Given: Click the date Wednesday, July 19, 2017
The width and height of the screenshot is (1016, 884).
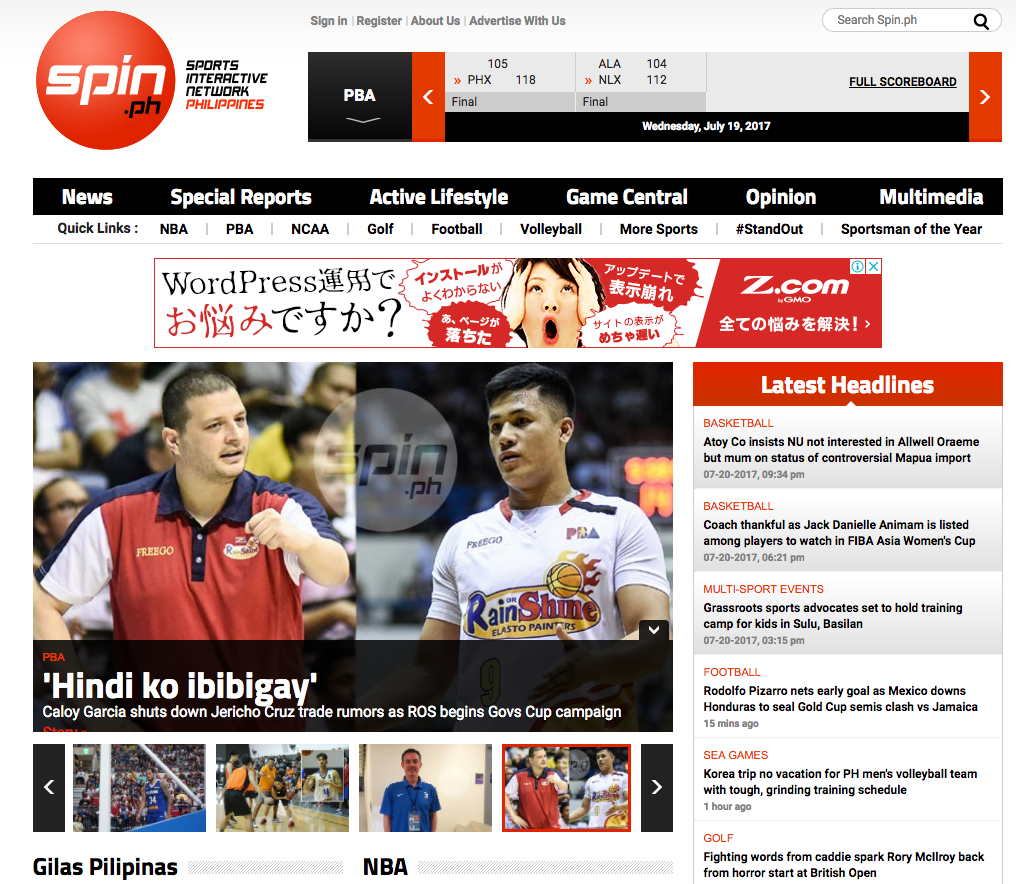Looking at the screenshot, I should click(706, 126).
